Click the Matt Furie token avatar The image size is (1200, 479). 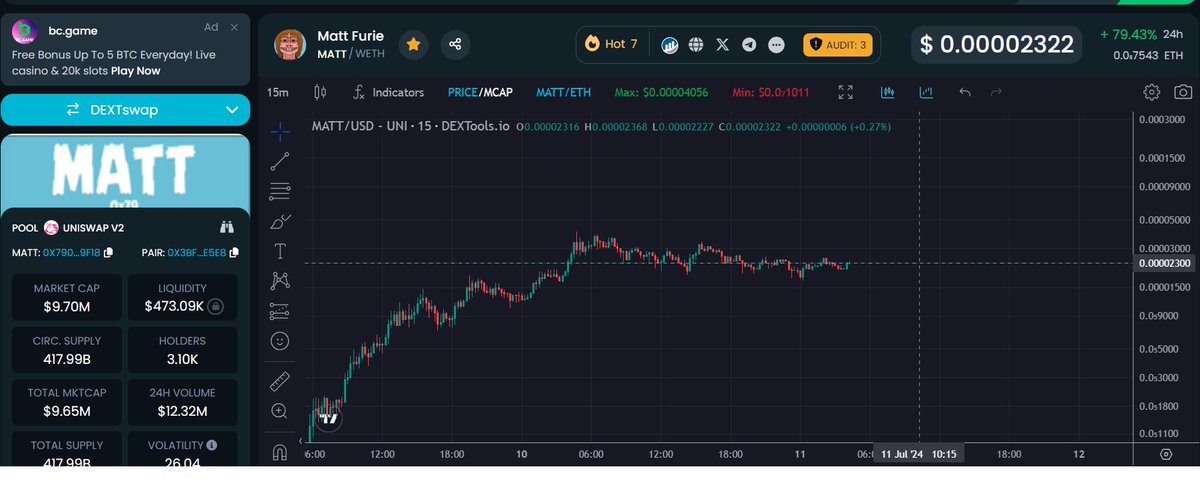point(290,45)
